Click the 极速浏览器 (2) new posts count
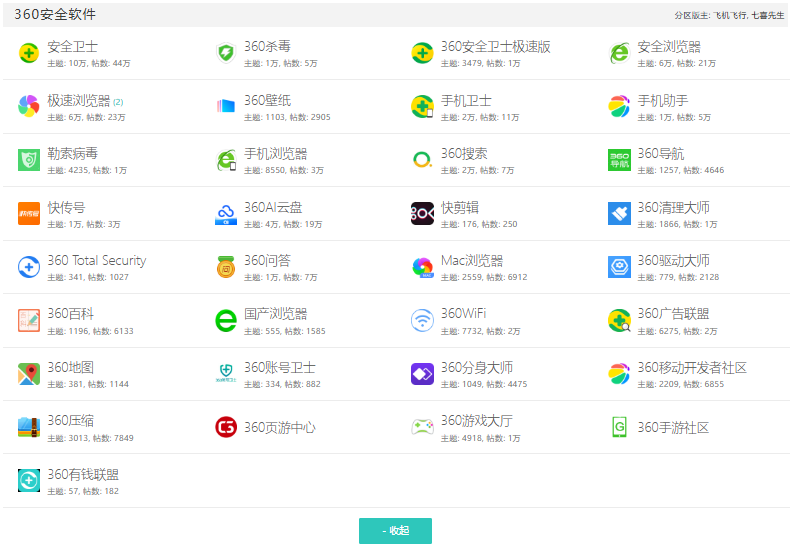797x544 pixels. [x=118, y=102]
